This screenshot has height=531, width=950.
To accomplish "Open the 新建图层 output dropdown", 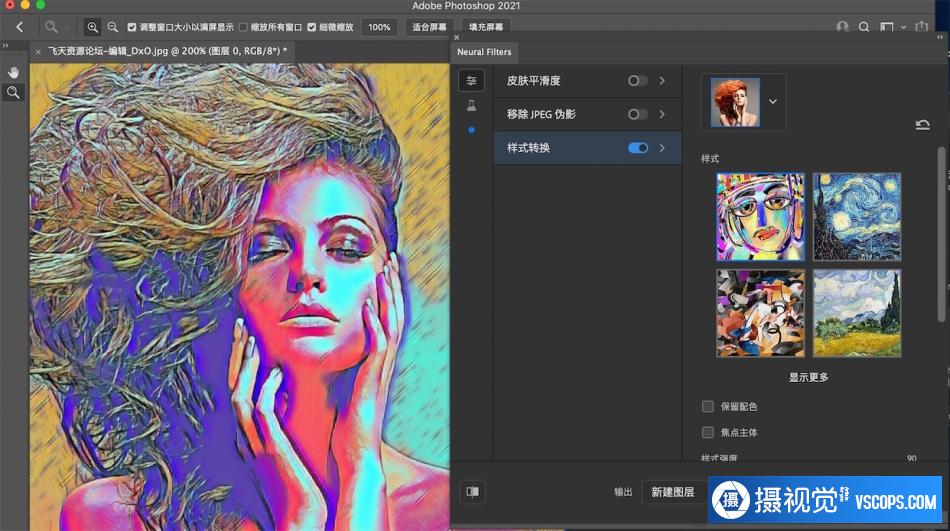I will click(x=674, y=492).
